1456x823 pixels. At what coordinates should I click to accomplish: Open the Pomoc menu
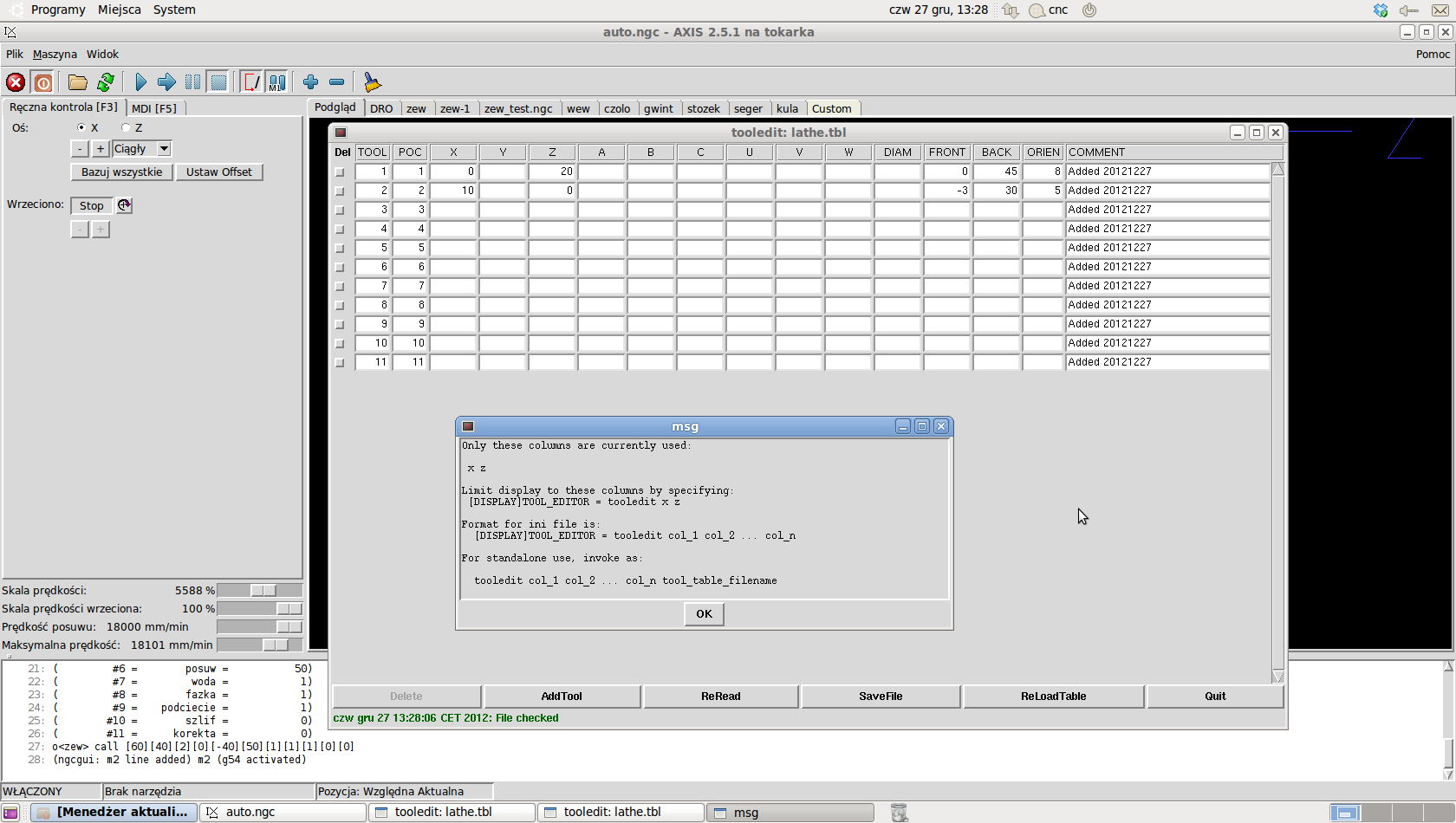[1433, 54]
